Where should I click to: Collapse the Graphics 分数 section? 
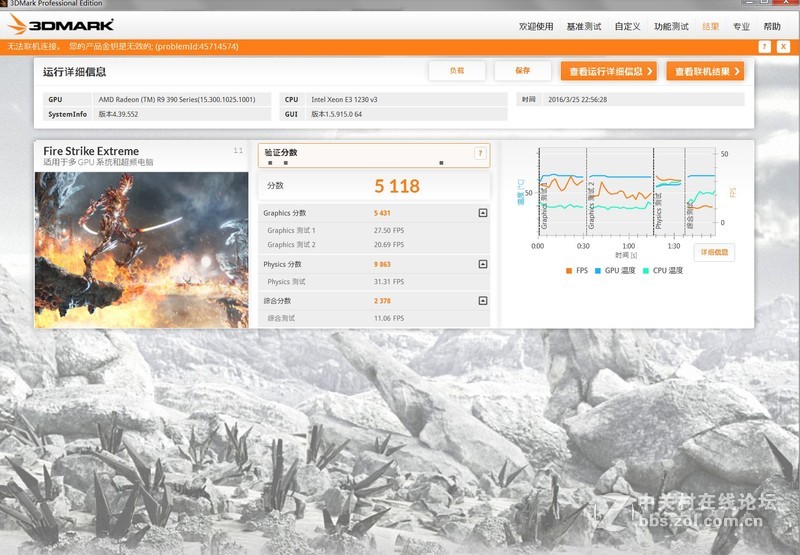click(483, 213)
